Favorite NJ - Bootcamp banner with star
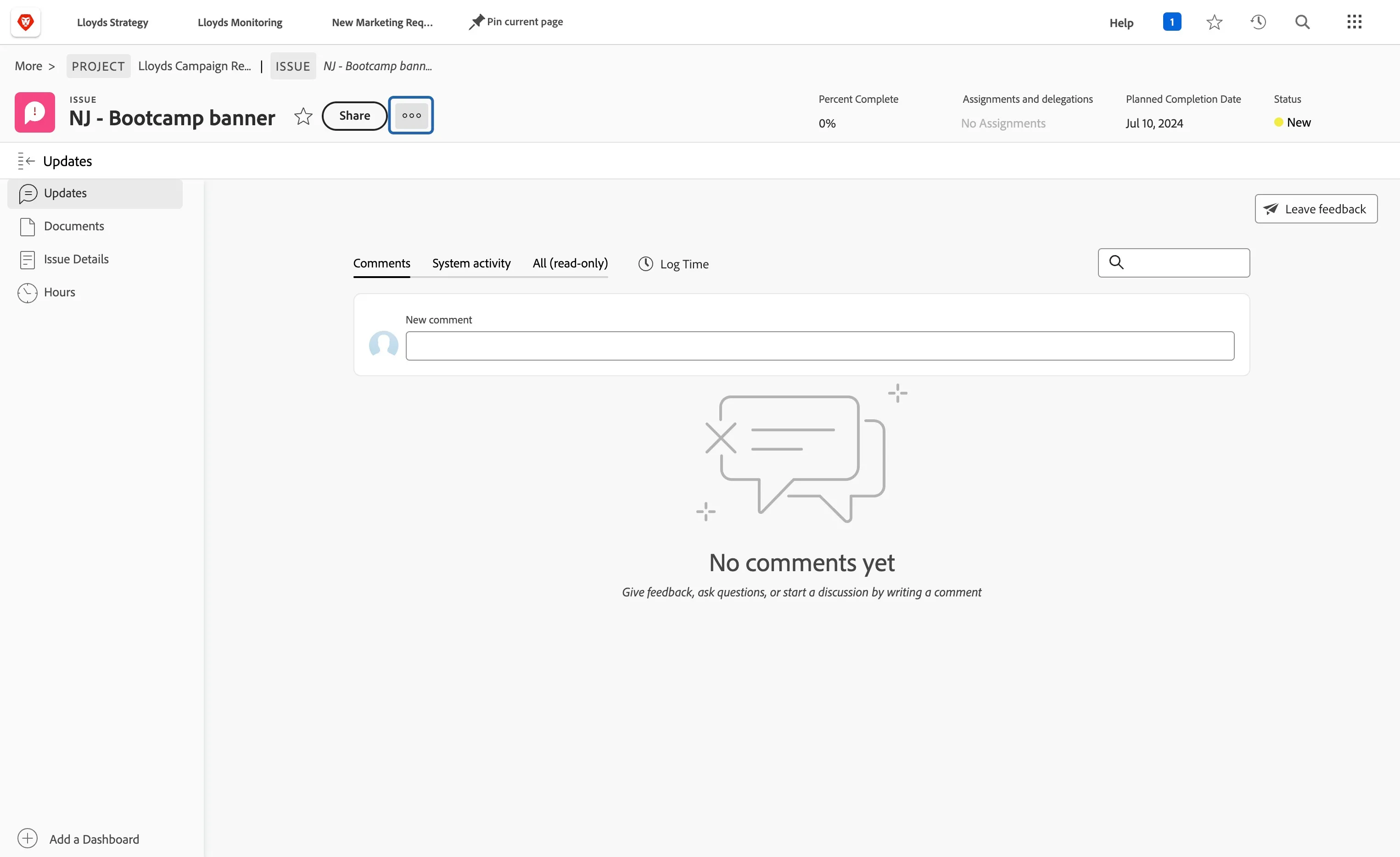The image size is (1400, 857). pos(303,116)
